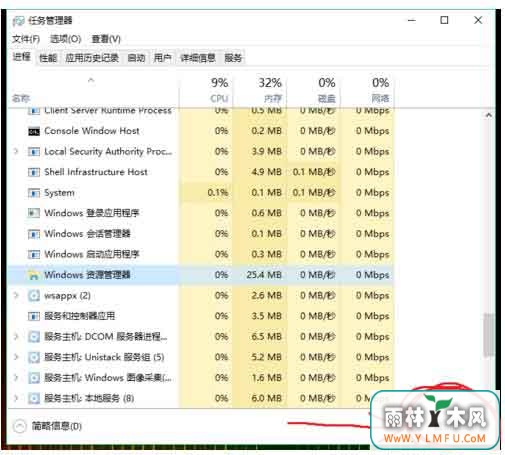
Task: Open the 查看(V) menu
Action: (106, 39)
